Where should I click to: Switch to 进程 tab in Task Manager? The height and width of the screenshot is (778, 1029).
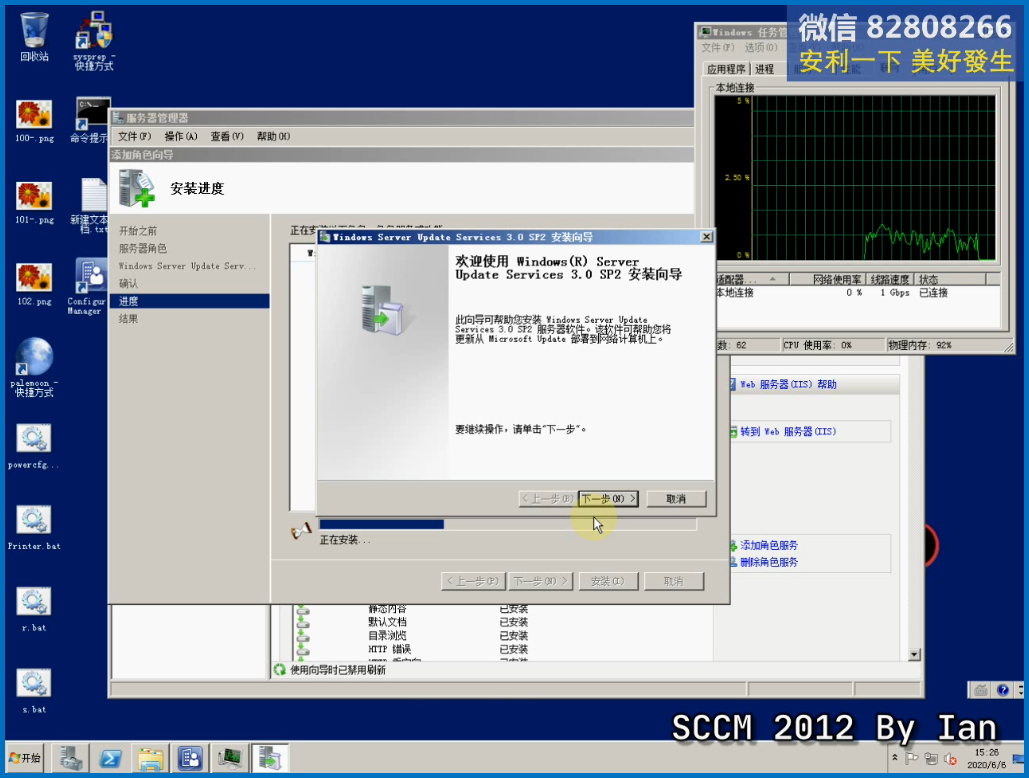764,69
